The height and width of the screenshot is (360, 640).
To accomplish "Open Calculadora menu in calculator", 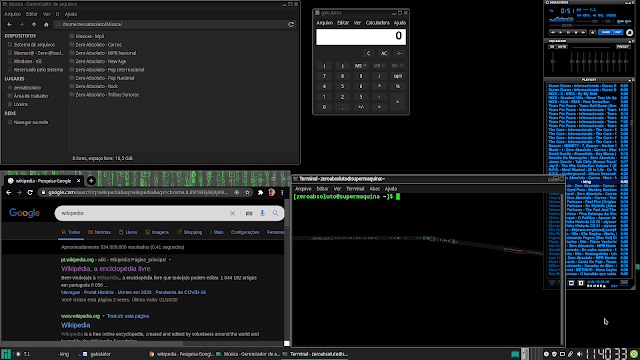I will tap(378, 23).
